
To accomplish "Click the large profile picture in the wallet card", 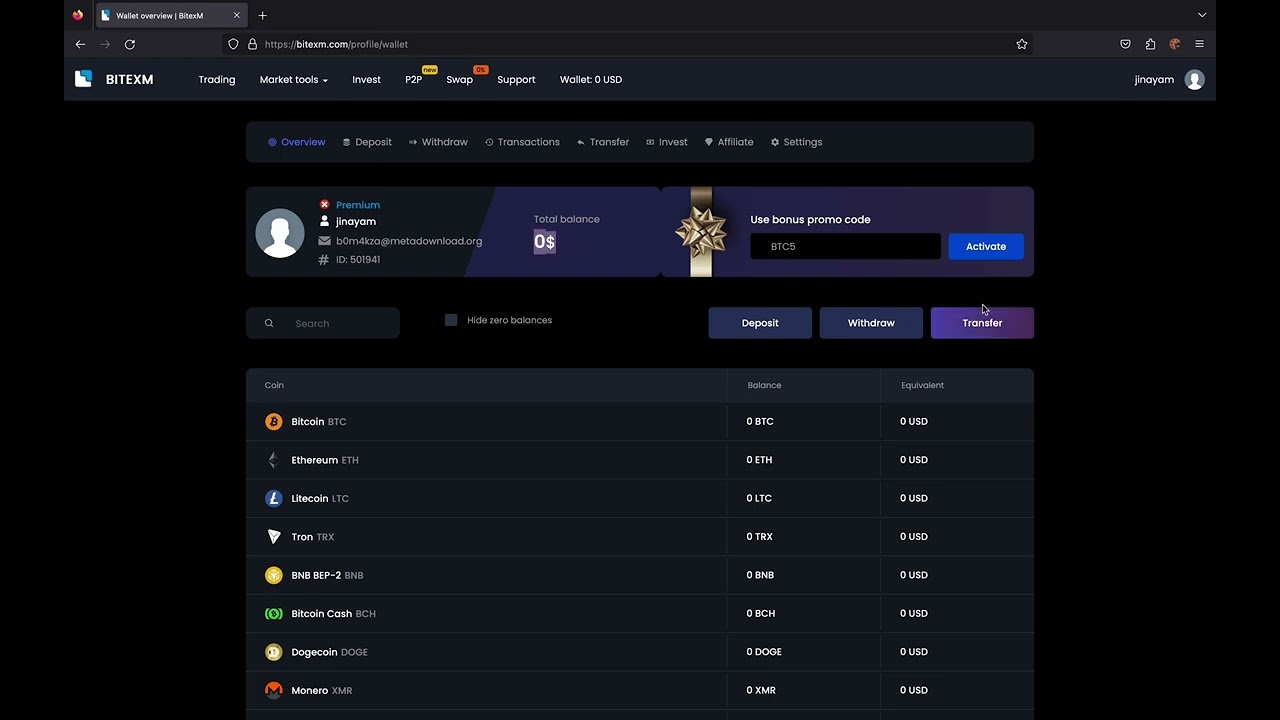I will [x=280, y=233].
